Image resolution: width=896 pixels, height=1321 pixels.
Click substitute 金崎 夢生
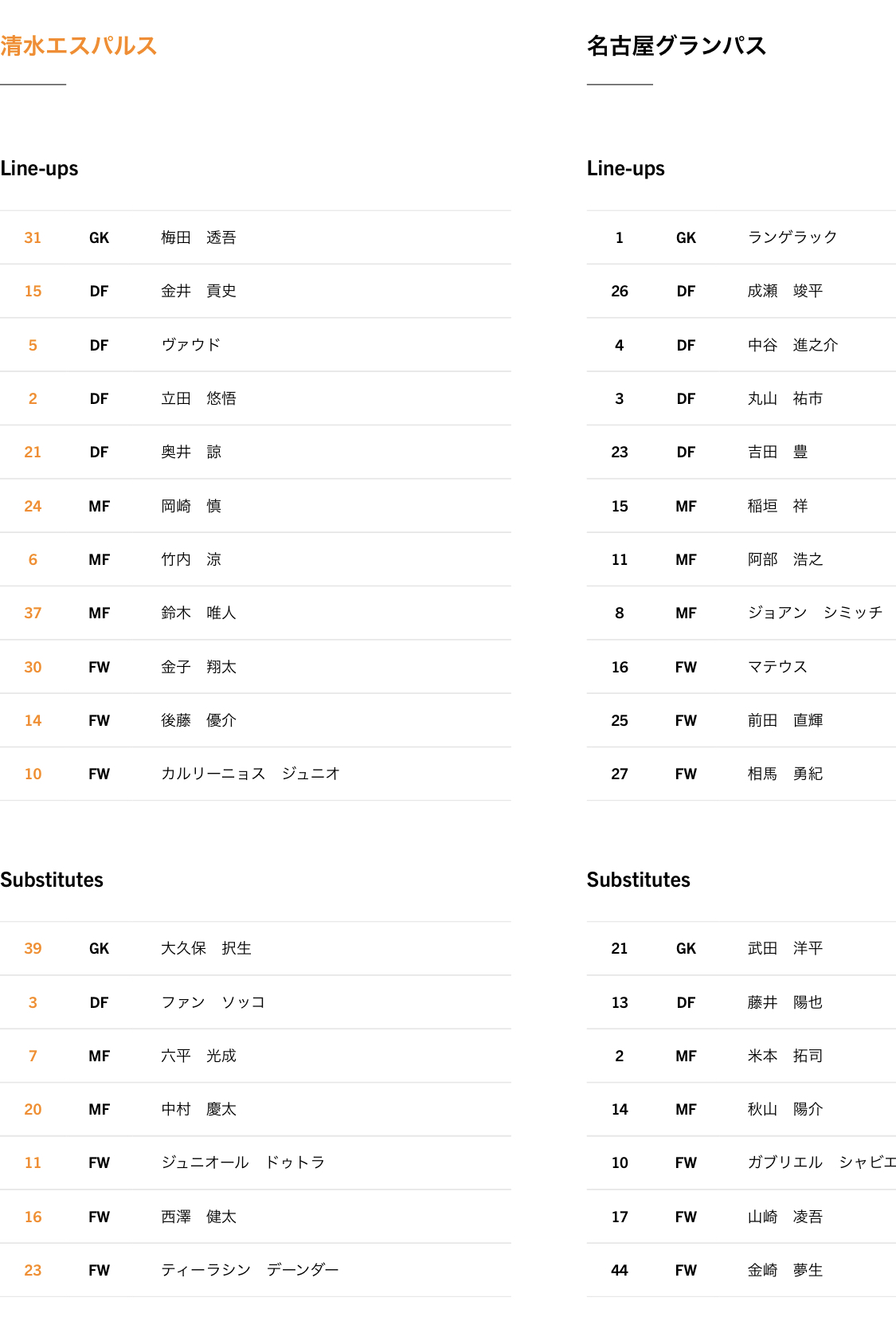point(784,1270)
